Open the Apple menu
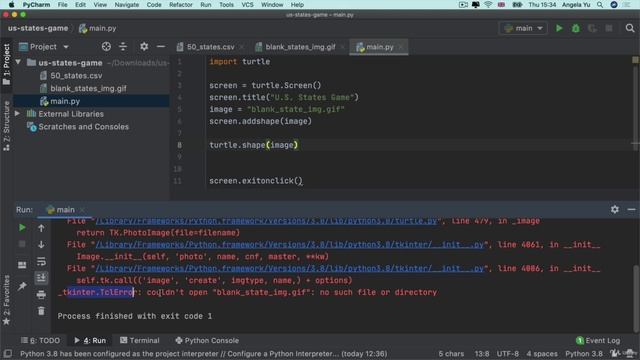640x360 pixels. (11, 5)
